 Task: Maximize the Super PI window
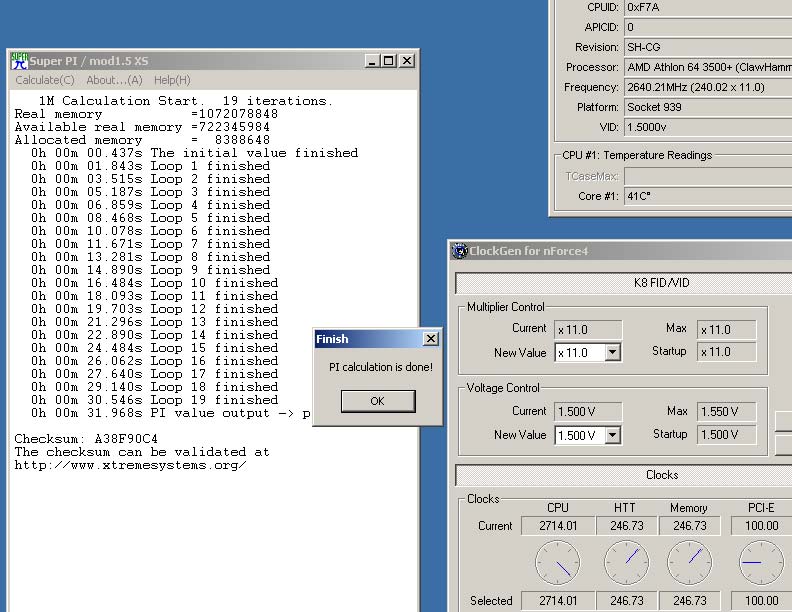pyautogui.click(x=389, y=61)
